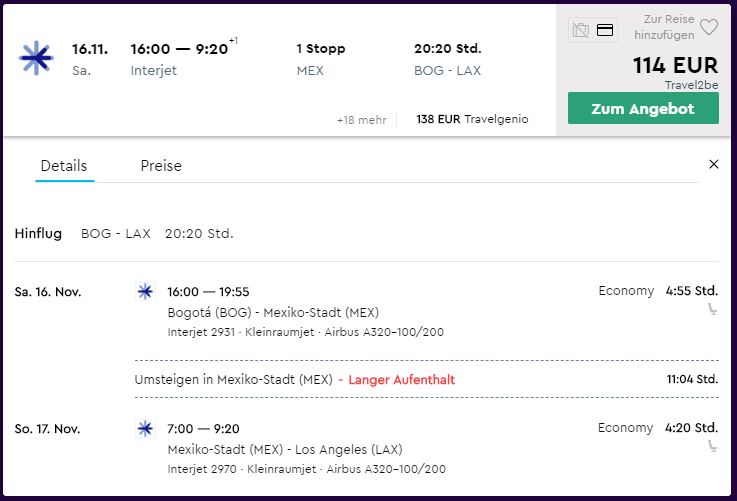Click the 1 Stopp MEX summary
Viewport: 737px width, 501px height.
pos(321,59)
